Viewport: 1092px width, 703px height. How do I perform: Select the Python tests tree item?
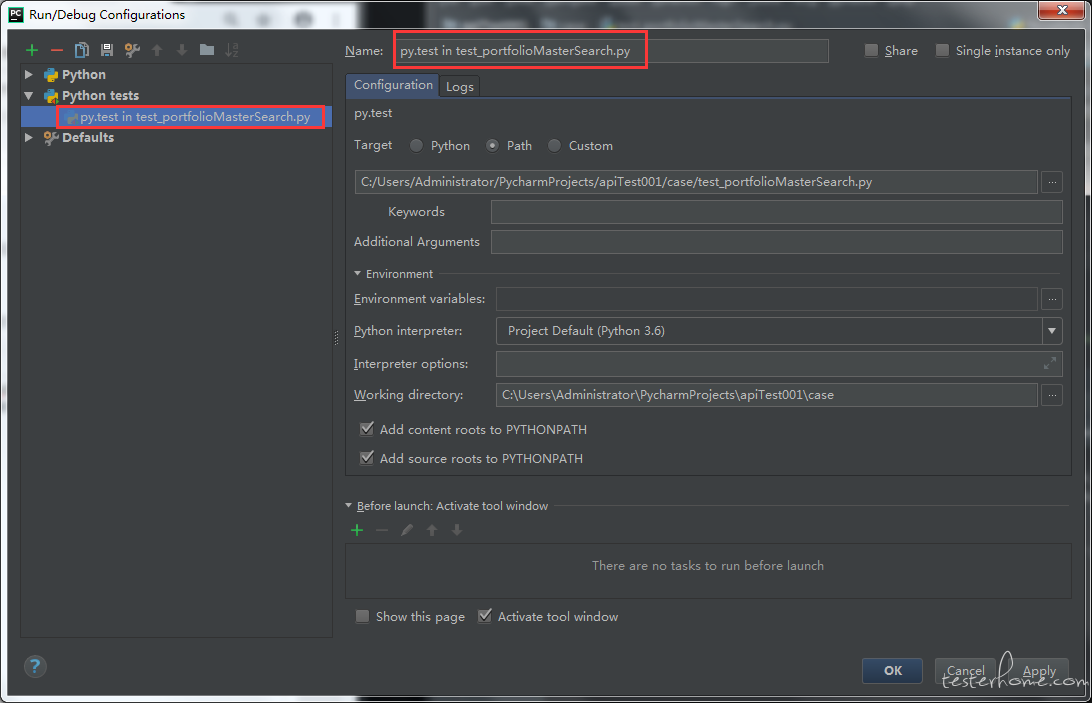pos(100,95)
